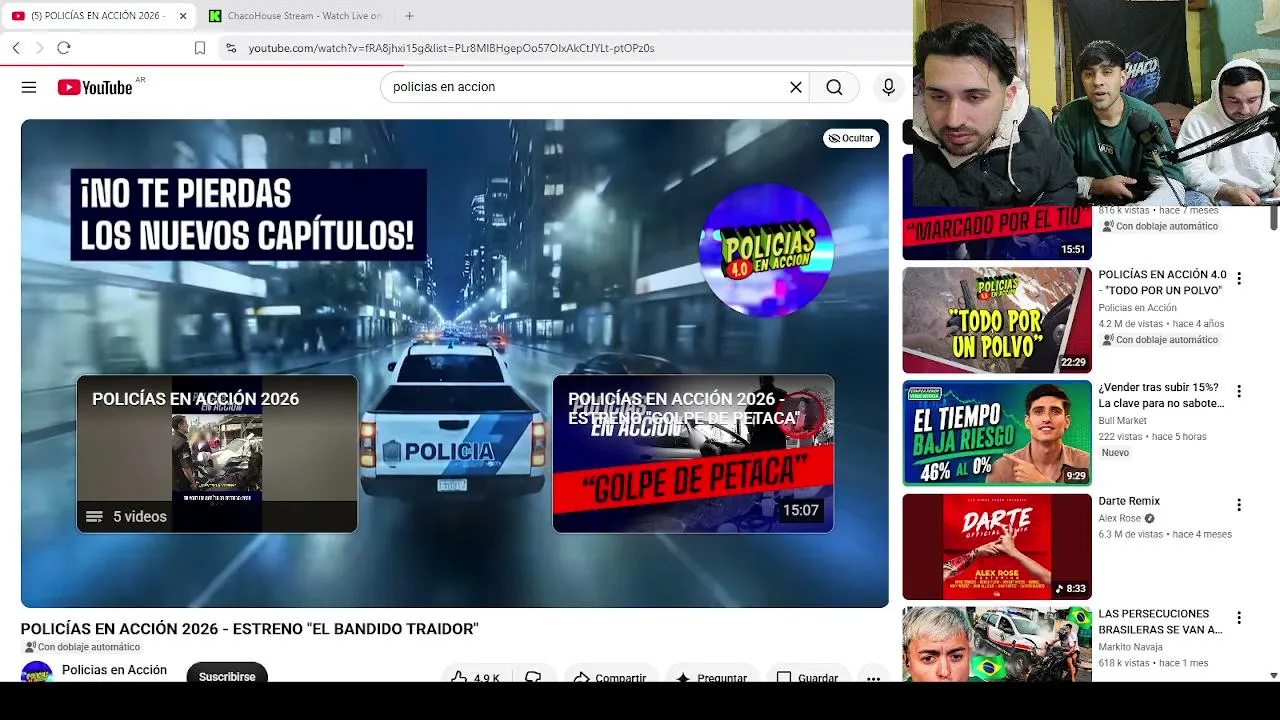The width and height of the screenshot is (1280, 720).
Task: Visit the "Bull Market" channel
Action: coord(1122,421)
